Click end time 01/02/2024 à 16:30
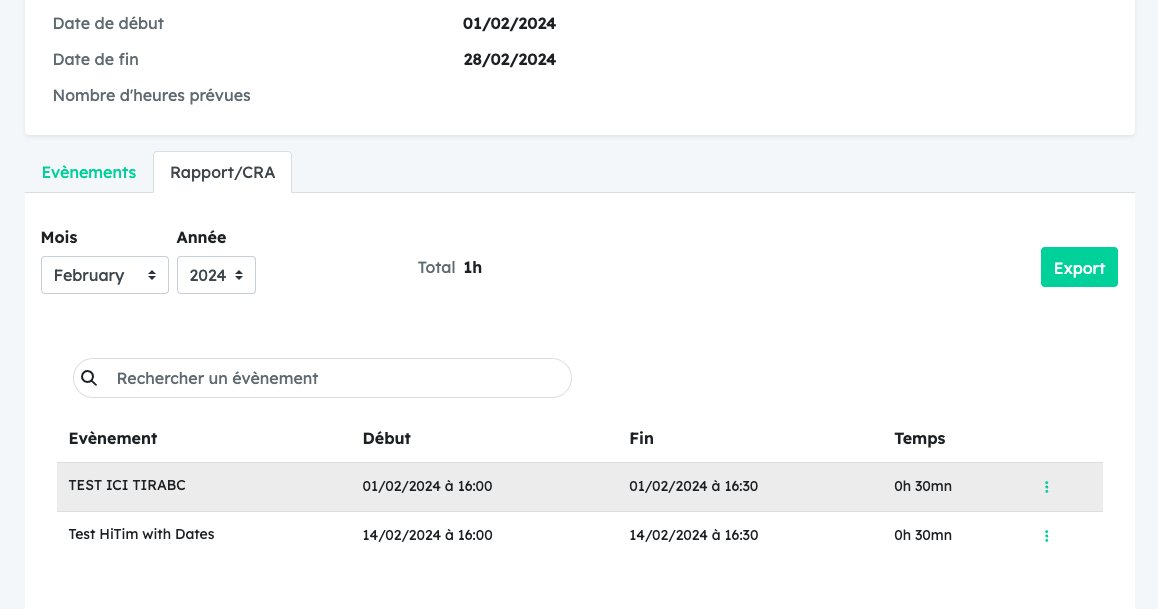 [693, 486]
